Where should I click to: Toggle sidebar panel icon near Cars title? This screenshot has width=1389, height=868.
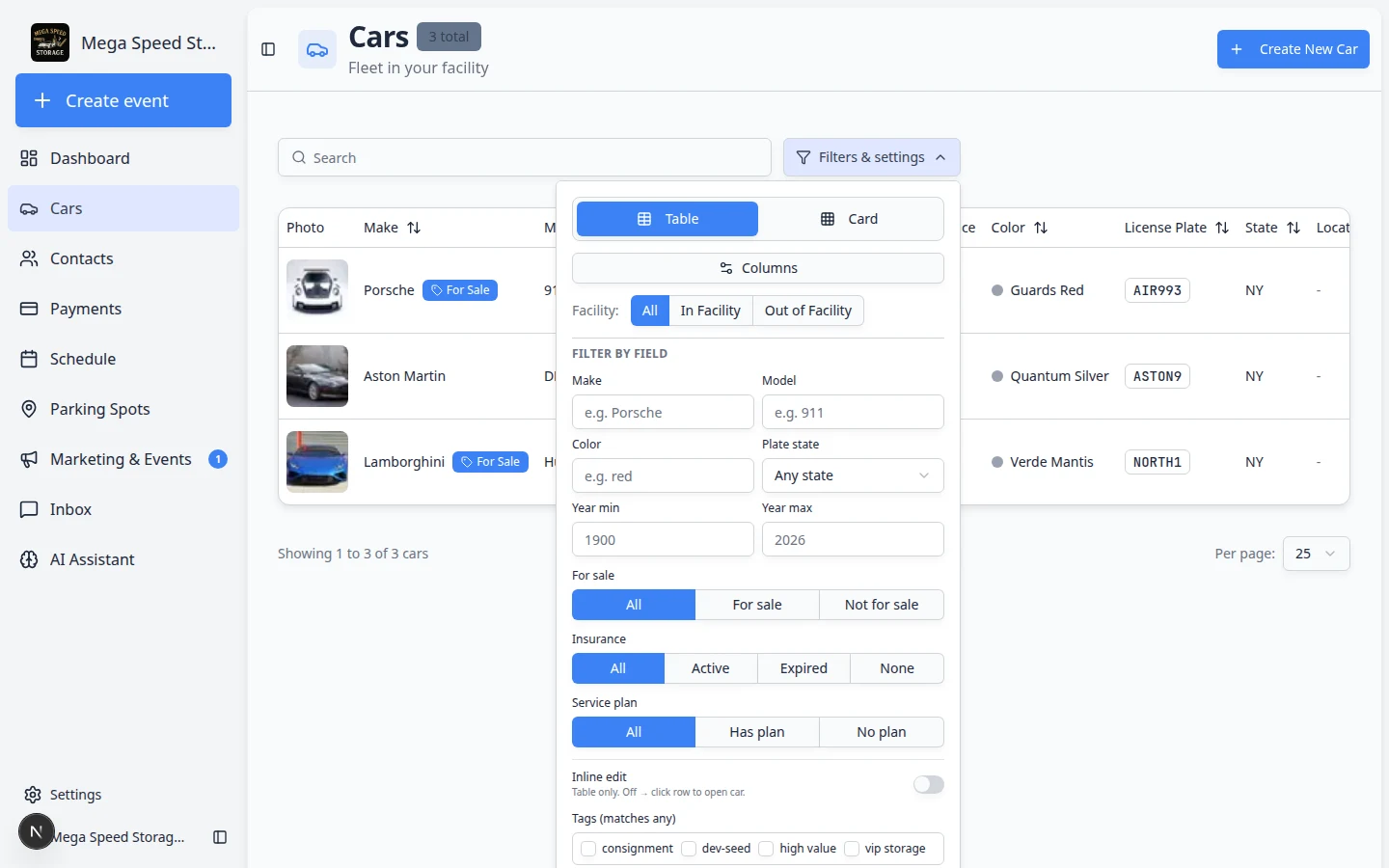(268, 49)
